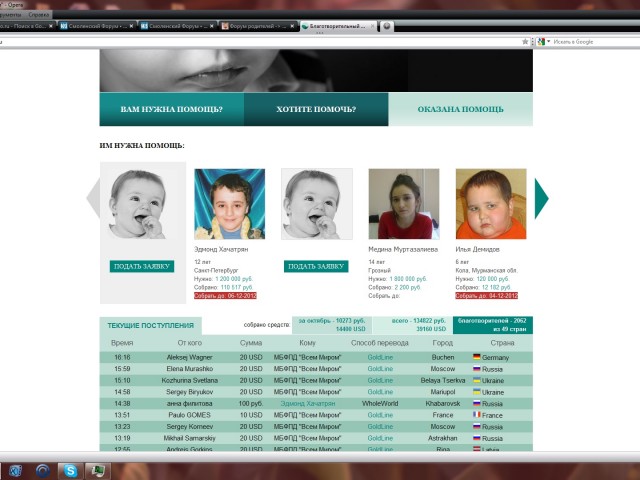Open Skype from the taskbar
This screenshot has height=480, width=640.
coord(71,469)
